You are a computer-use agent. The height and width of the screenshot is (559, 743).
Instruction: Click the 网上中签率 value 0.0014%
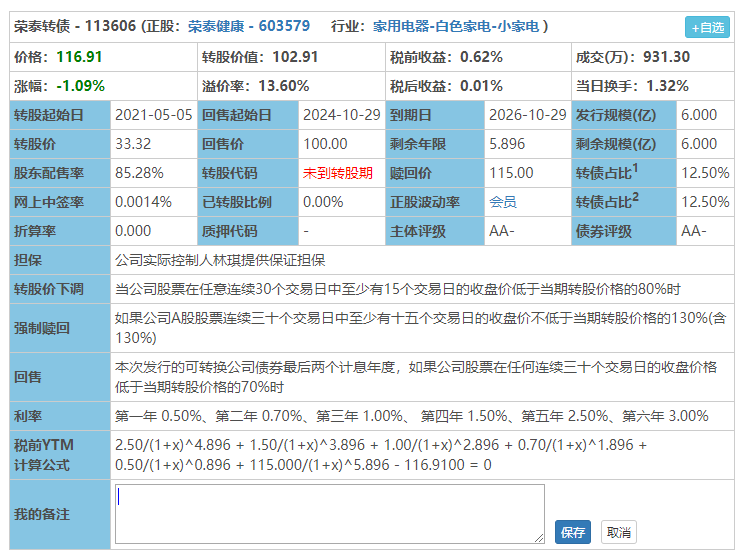tap(143, 202)
